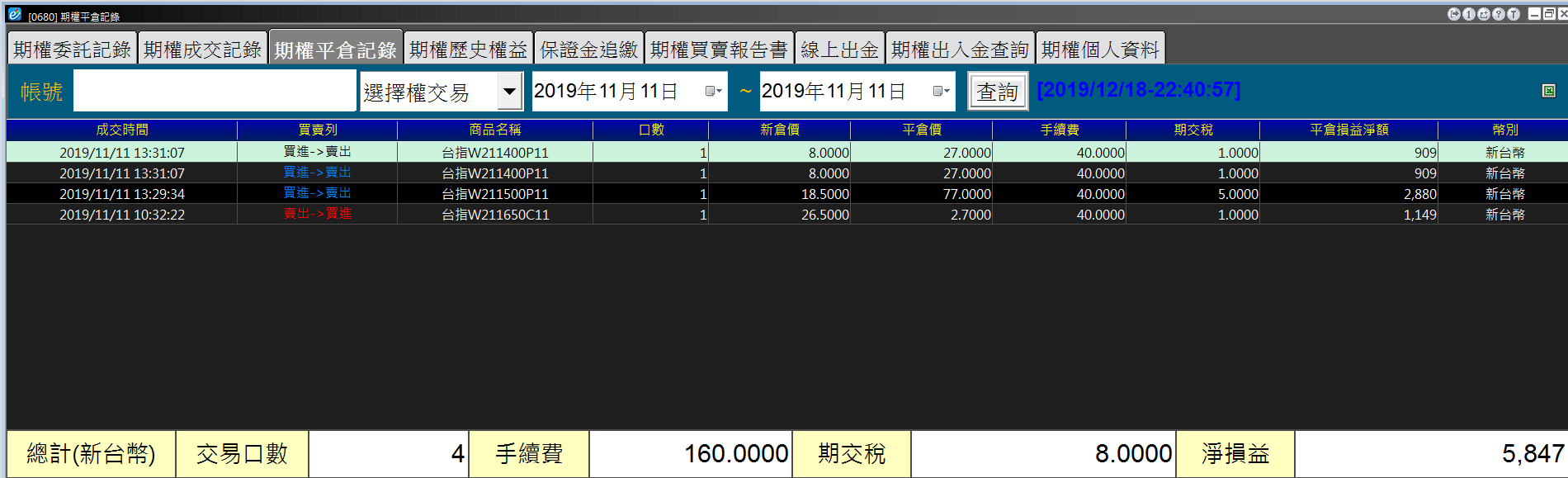Click the round '1' icon in title bar
The width and height of the screenshot is (1568, 478).
coord(1469,14)
